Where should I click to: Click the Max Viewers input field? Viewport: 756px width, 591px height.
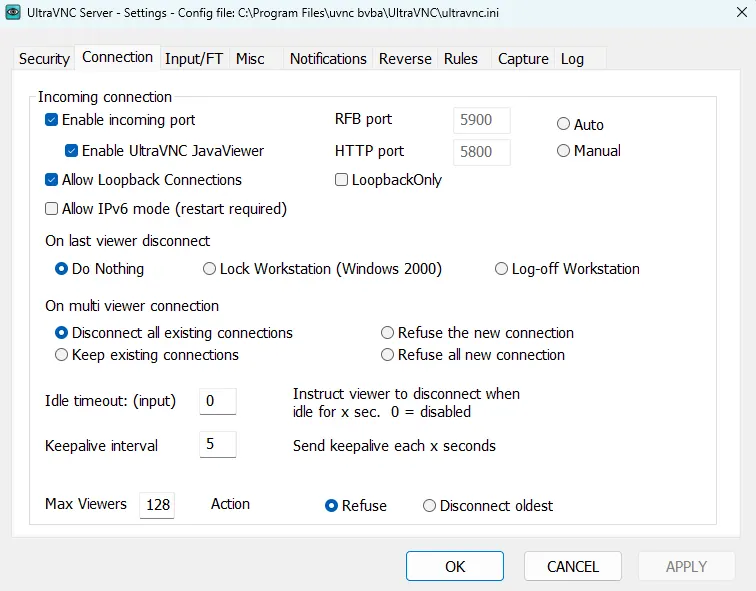click(x=157, y=505)
